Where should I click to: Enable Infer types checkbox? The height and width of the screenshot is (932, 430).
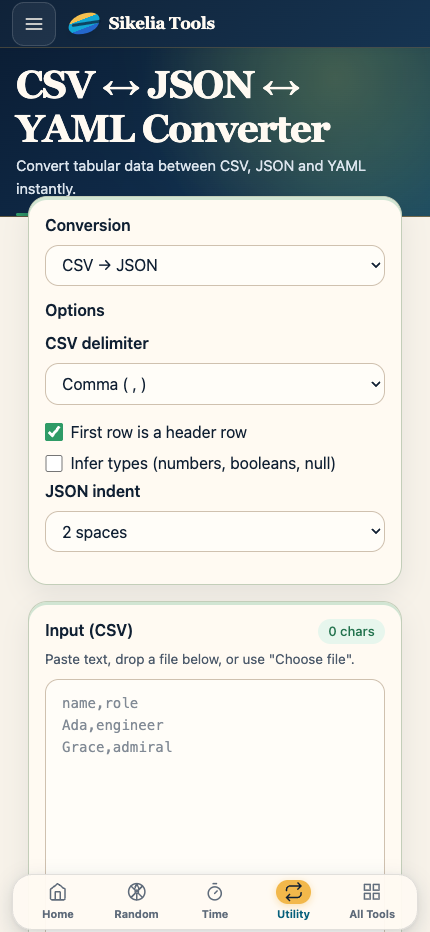(x=54, y=464)
